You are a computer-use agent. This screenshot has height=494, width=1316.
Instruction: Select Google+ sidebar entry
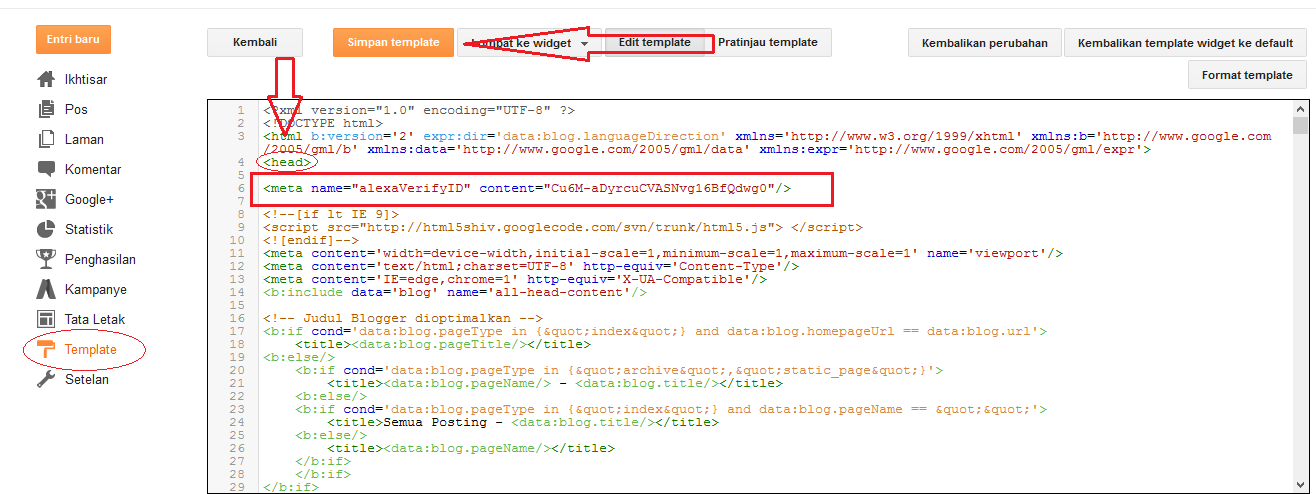pyautogui.click(x=89, y=200)
